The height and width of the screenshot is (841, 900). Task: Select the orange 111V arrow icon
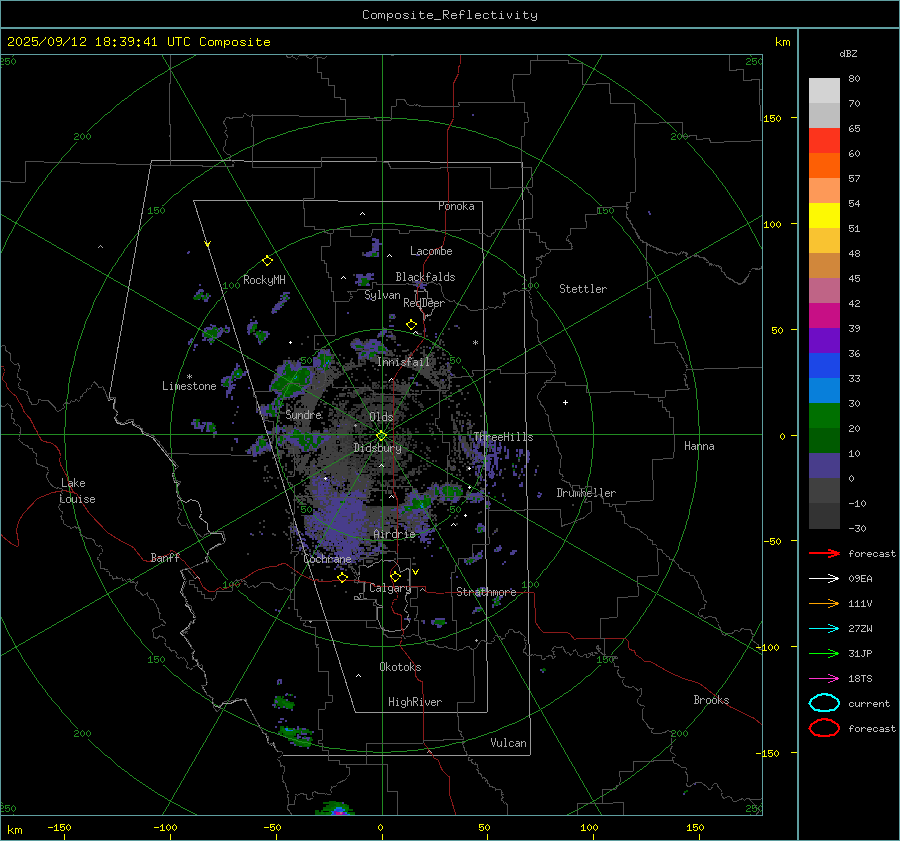(824, 603)
